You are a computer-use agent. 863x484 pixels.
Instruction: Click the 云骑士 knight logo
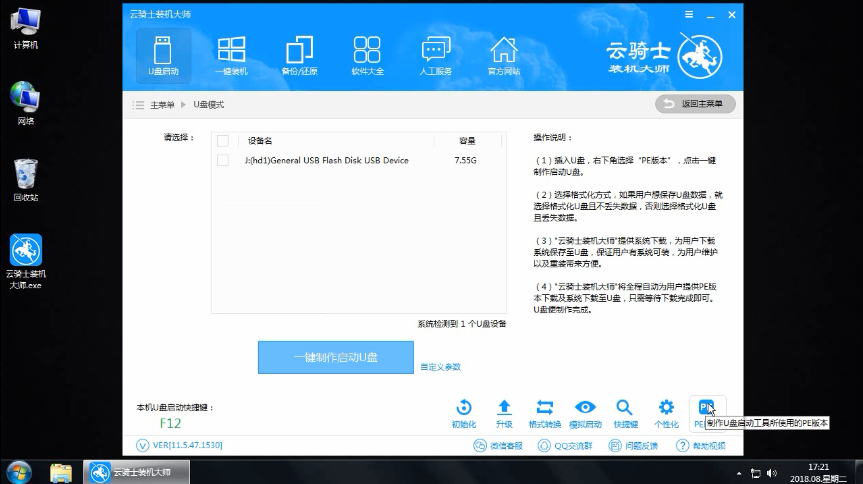pyautogui.click(x=700, y=56)
